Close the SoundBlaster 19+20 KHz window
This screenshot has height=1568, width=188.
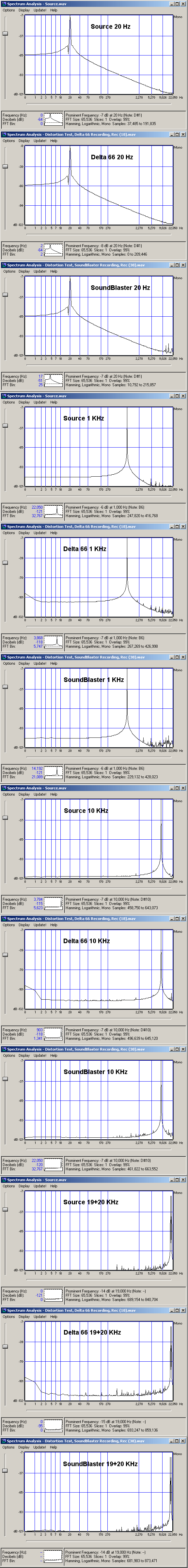coord(183,1441)
